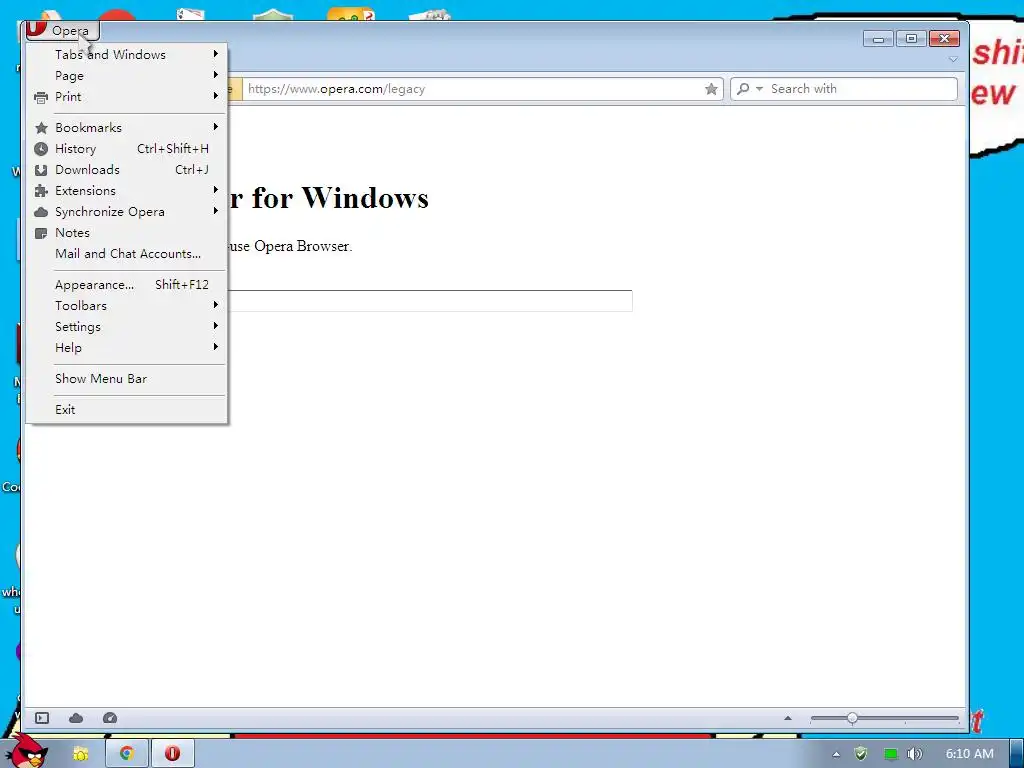The width and height of the screenshot is (1024, 768).
Task: Open the volume speaker tray icon
Action: (x=915, y=754)
